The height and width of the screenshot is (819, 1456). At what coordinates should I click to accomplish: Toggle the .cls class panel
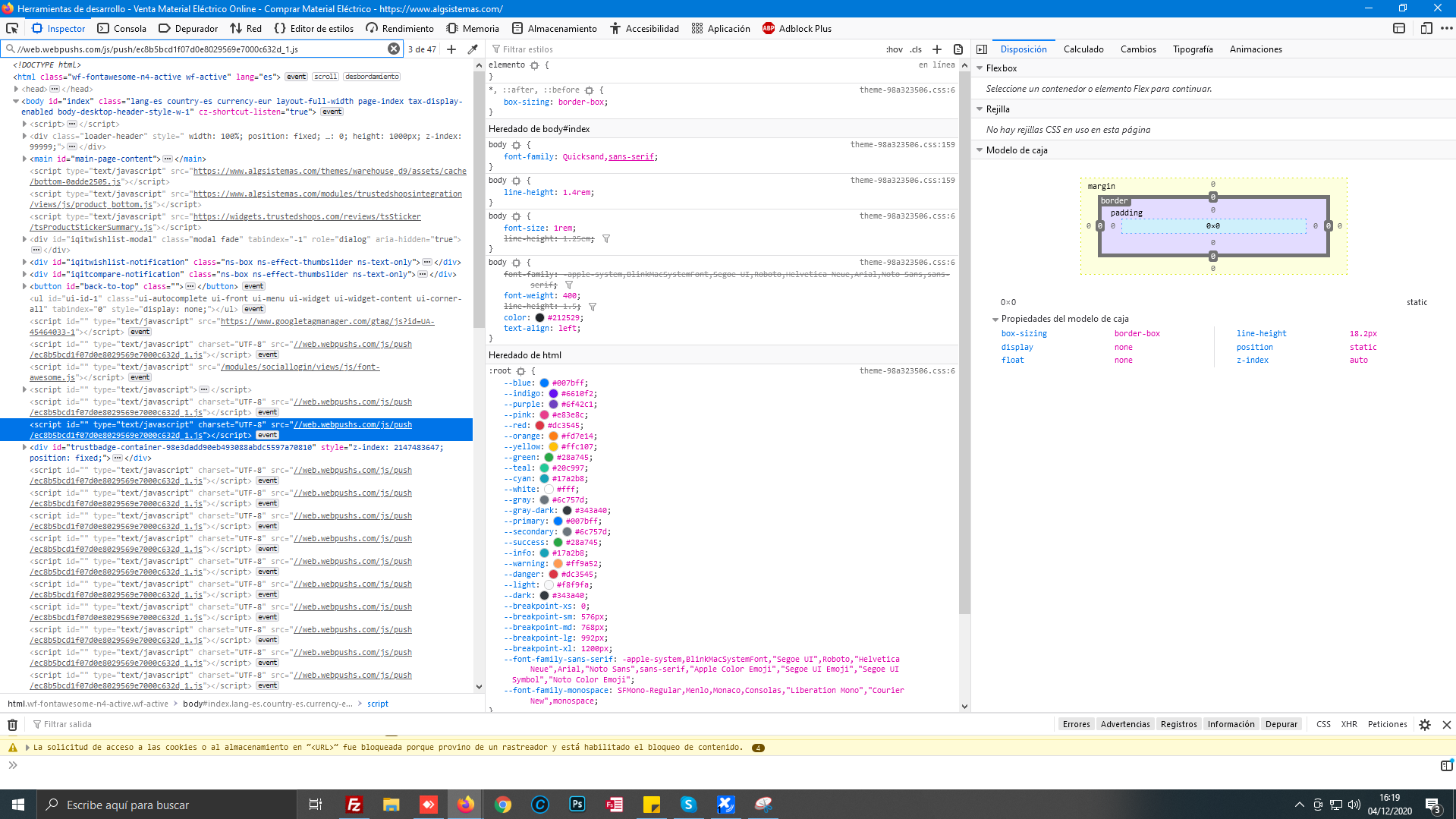click(x=916, y=49)
